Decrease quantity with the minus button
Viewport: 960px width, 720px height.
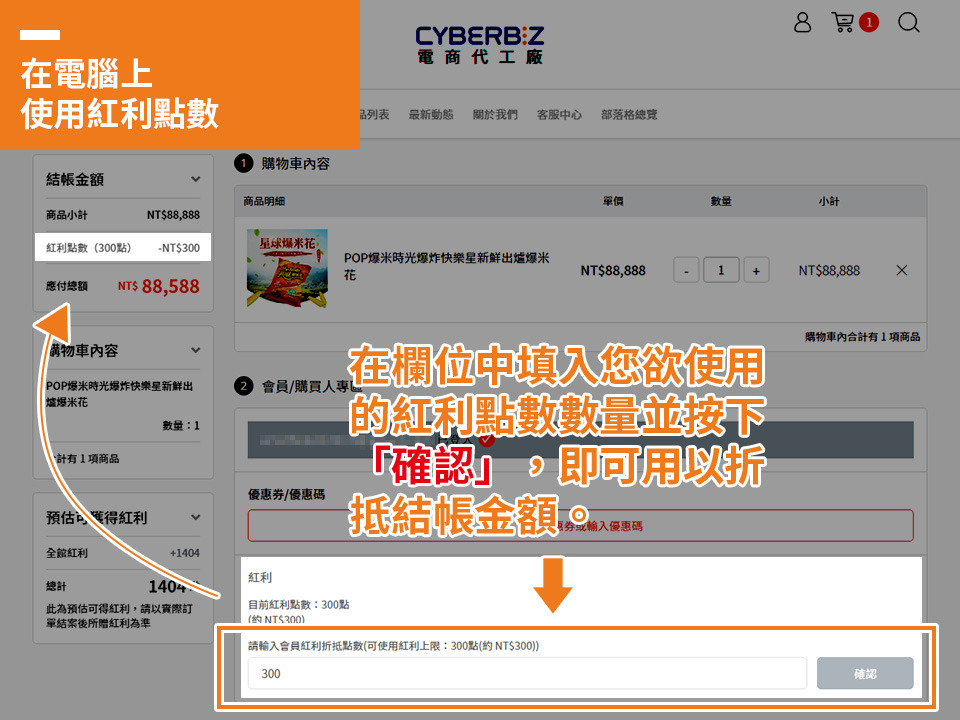point(686,270)
